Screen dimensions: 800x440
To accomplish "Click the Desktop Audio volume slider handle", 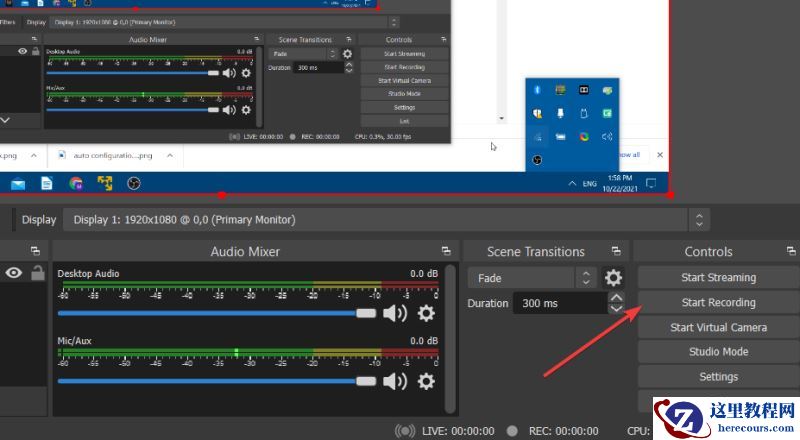I will tap(366, 313).
